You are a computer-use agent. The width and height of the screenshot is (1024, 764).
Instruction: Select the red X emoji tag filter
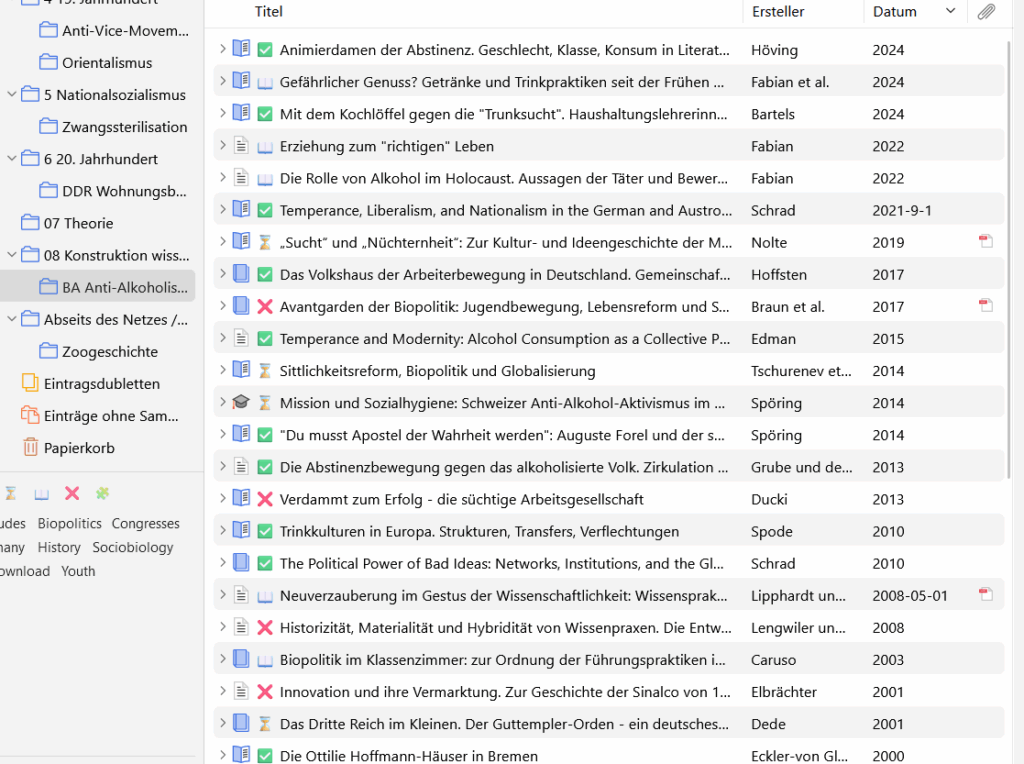pyautogui.click(x=72, y=493)
